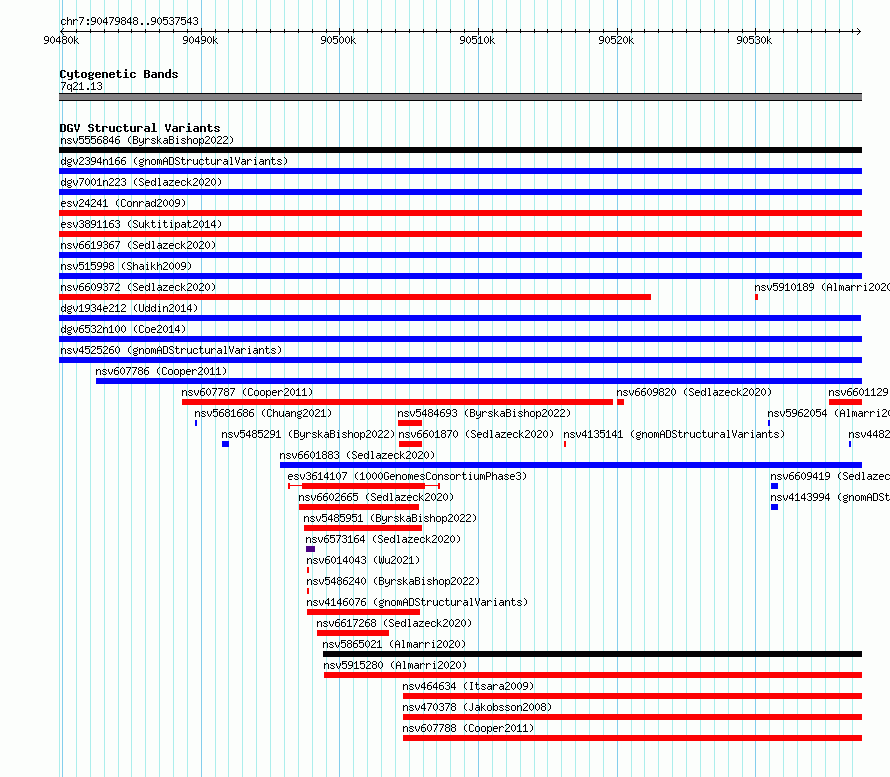Click the nsv515998 (Shaikh2009) label
The width and height of the screenshot is (890, 777).
tap(126, 266)
